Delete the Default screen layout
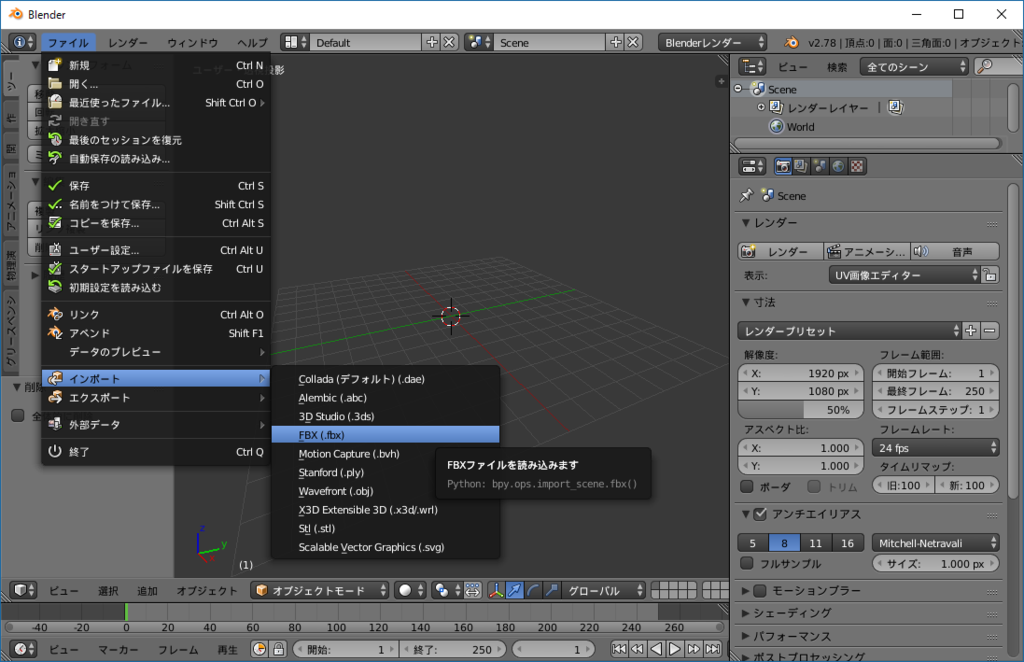The image size is (1024, 662). [449, 42]
